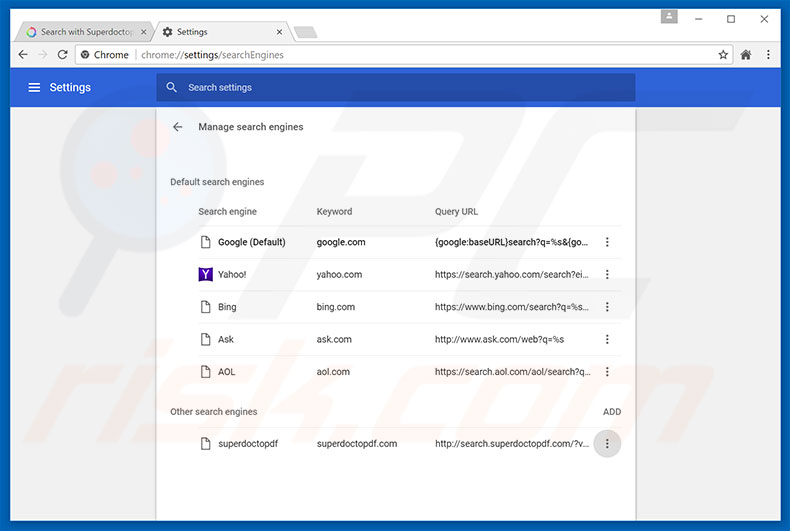The image size is (790, 531).
Task: Click the Other search engines heading
Action: 213,412
